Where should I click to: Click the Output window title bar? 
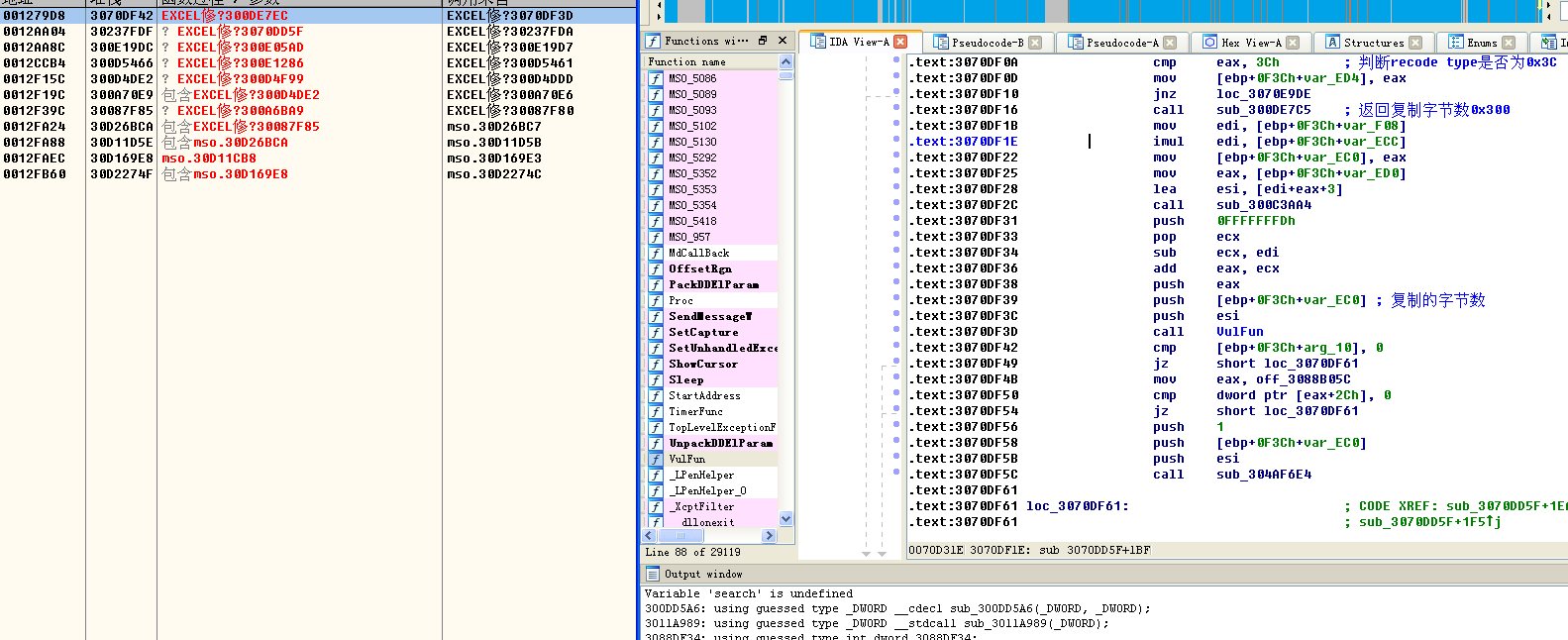pyautogui.click(x=1104, y=574)
